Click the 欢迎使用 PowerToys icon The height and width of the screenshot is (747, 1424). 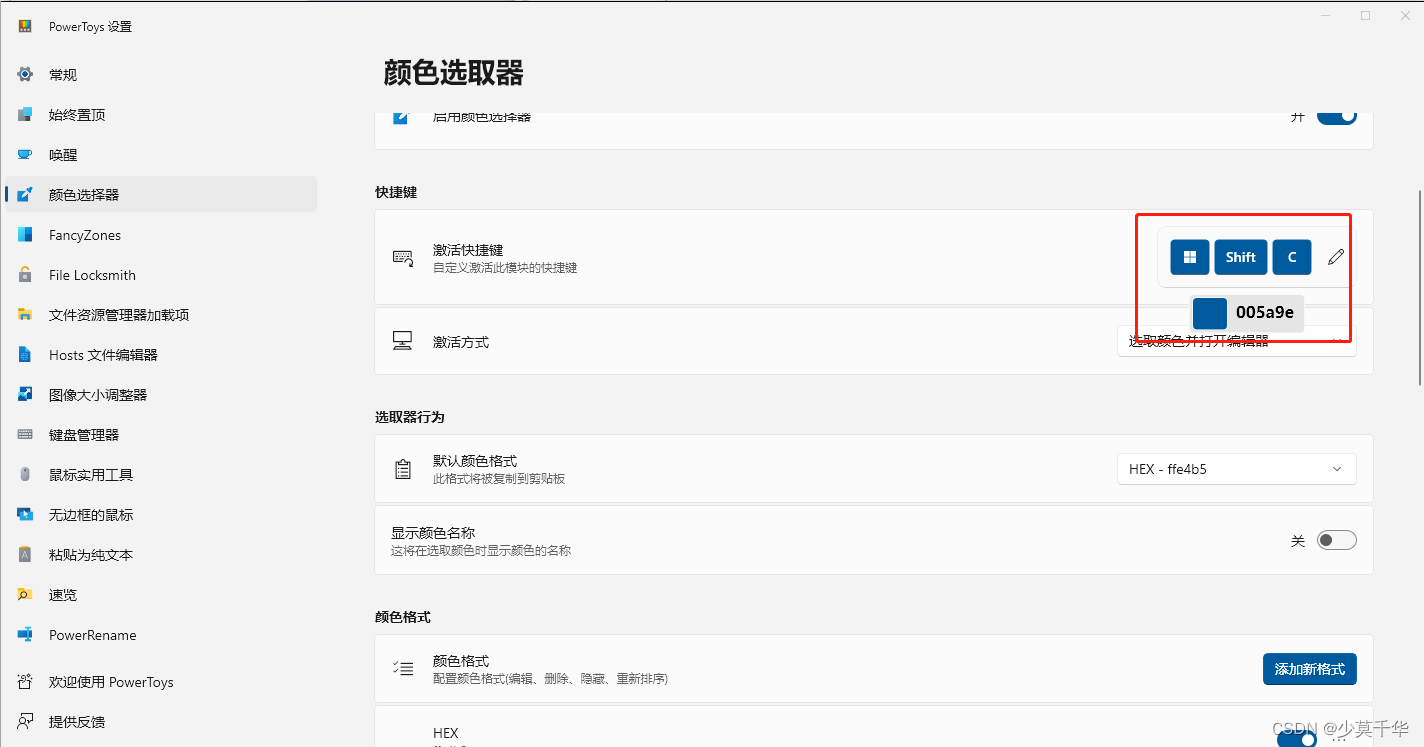click(x=26, y=682)
